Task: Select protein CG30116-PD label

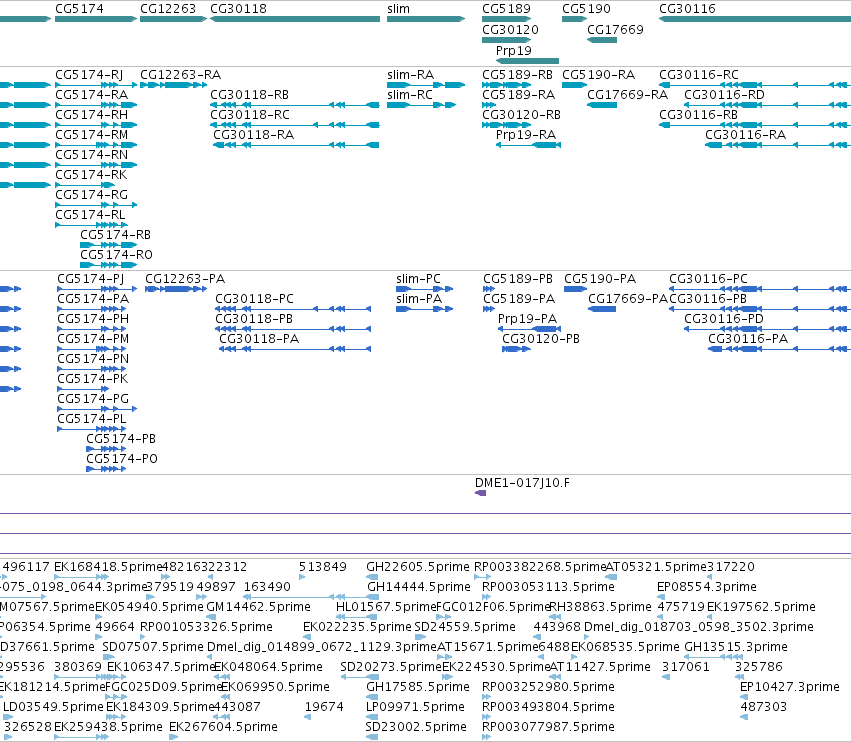Action: (x=723, y=319)
